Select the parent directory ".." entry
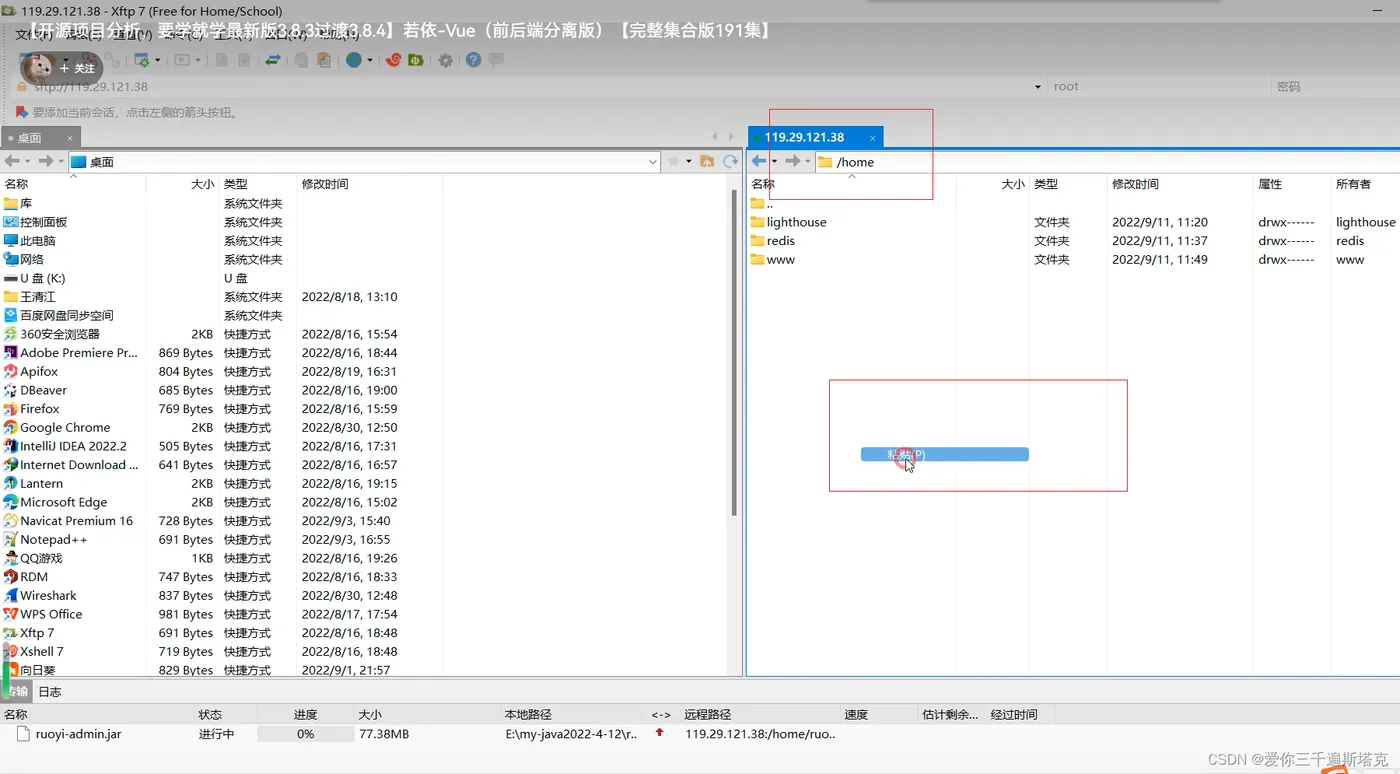This screenshot has width=1400, height=774. pyautogui.click(x=763, y=204)
